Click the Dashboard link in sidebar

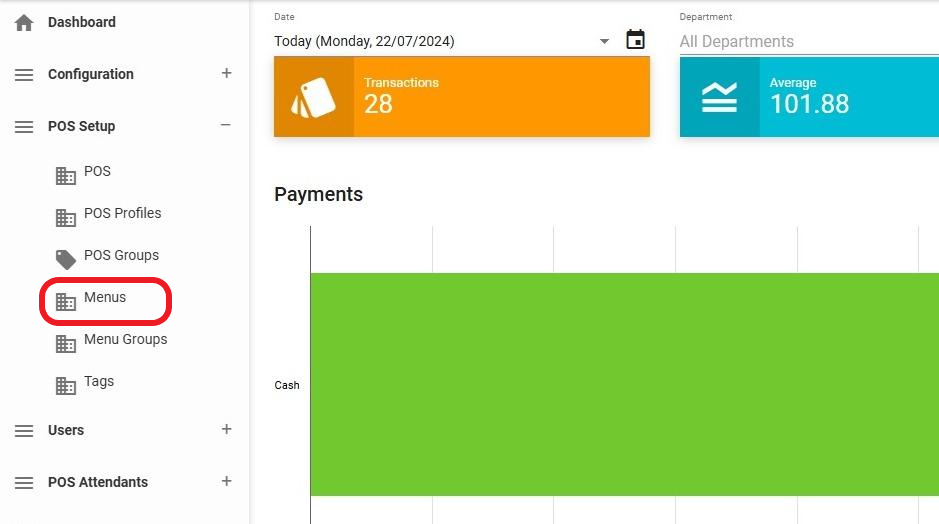(81, 22)
